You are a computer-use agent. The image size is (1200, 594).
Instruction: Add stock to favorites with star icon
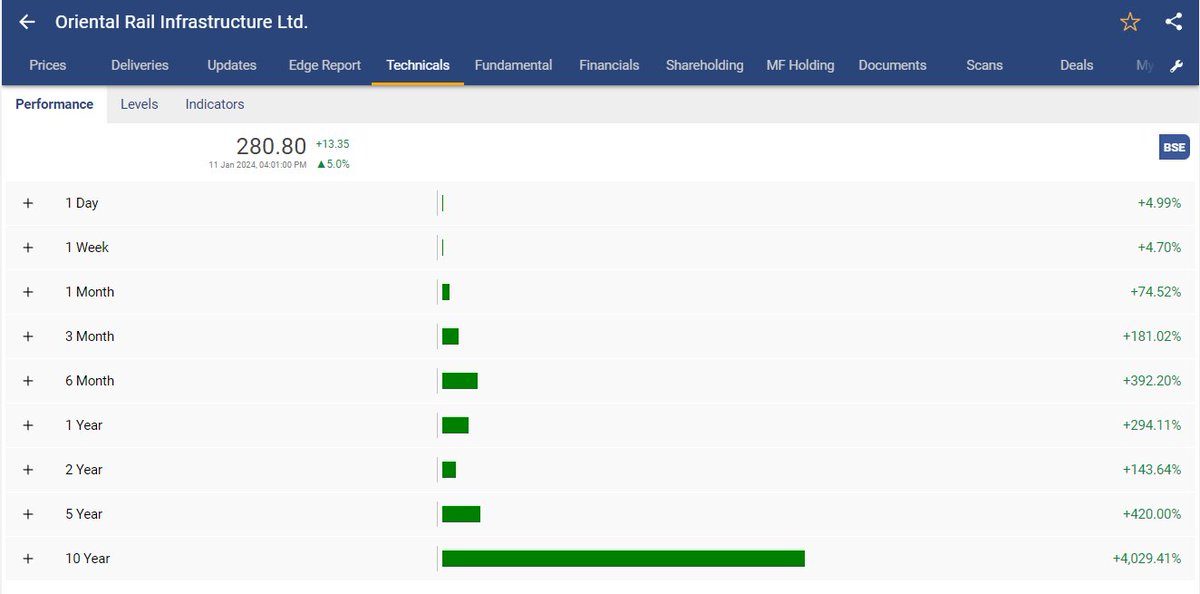tap(1130, 22)
